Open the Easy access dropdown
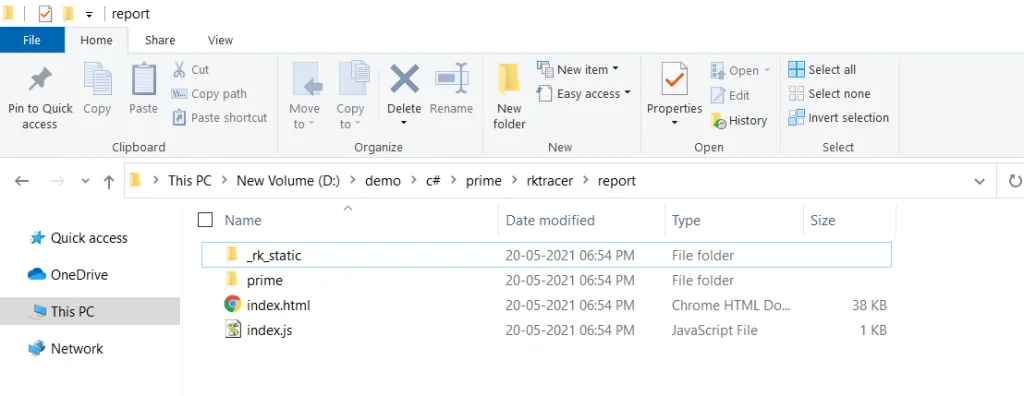The image size is (1024, 396). (583, 93)
